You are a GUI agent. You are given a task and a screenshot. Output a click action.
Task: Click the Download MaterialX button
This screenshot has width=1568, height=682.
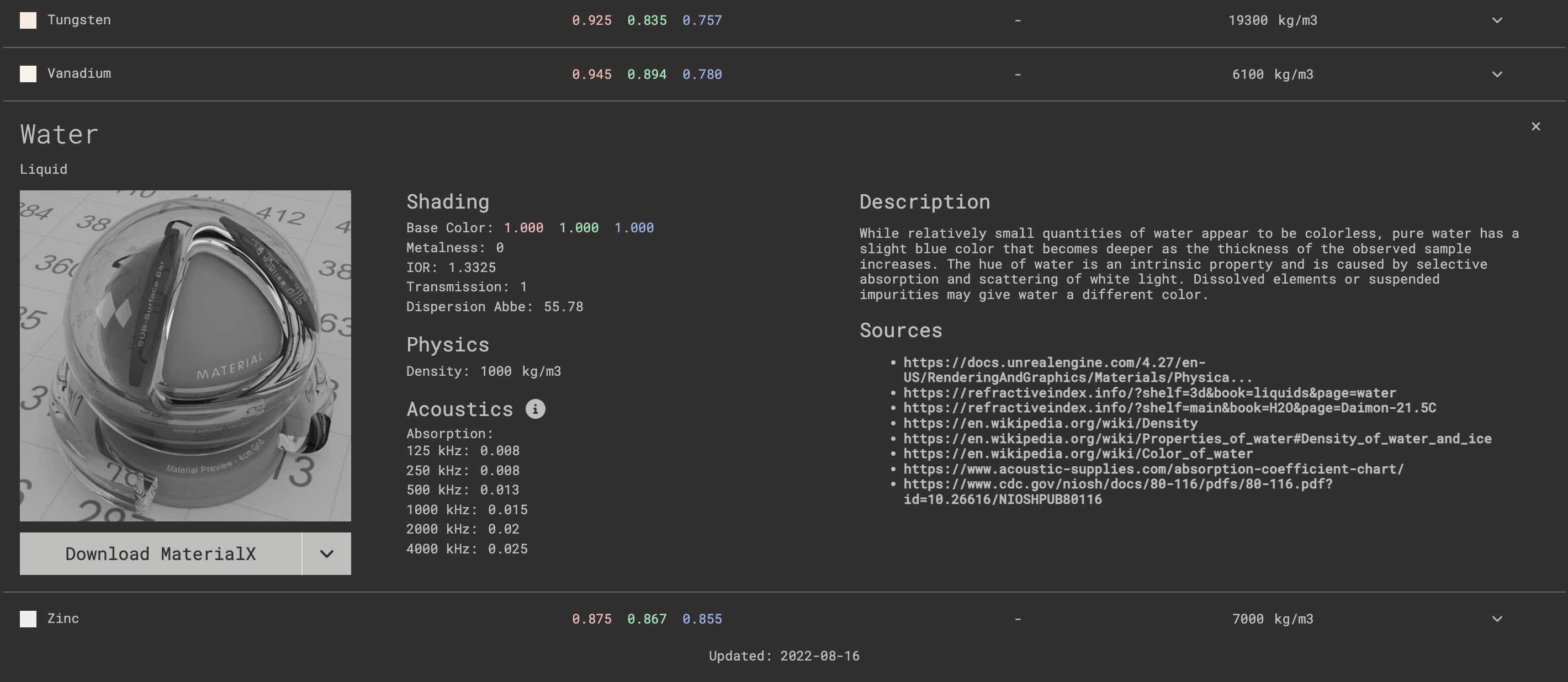pyautogui.click(x=161, y=553)
